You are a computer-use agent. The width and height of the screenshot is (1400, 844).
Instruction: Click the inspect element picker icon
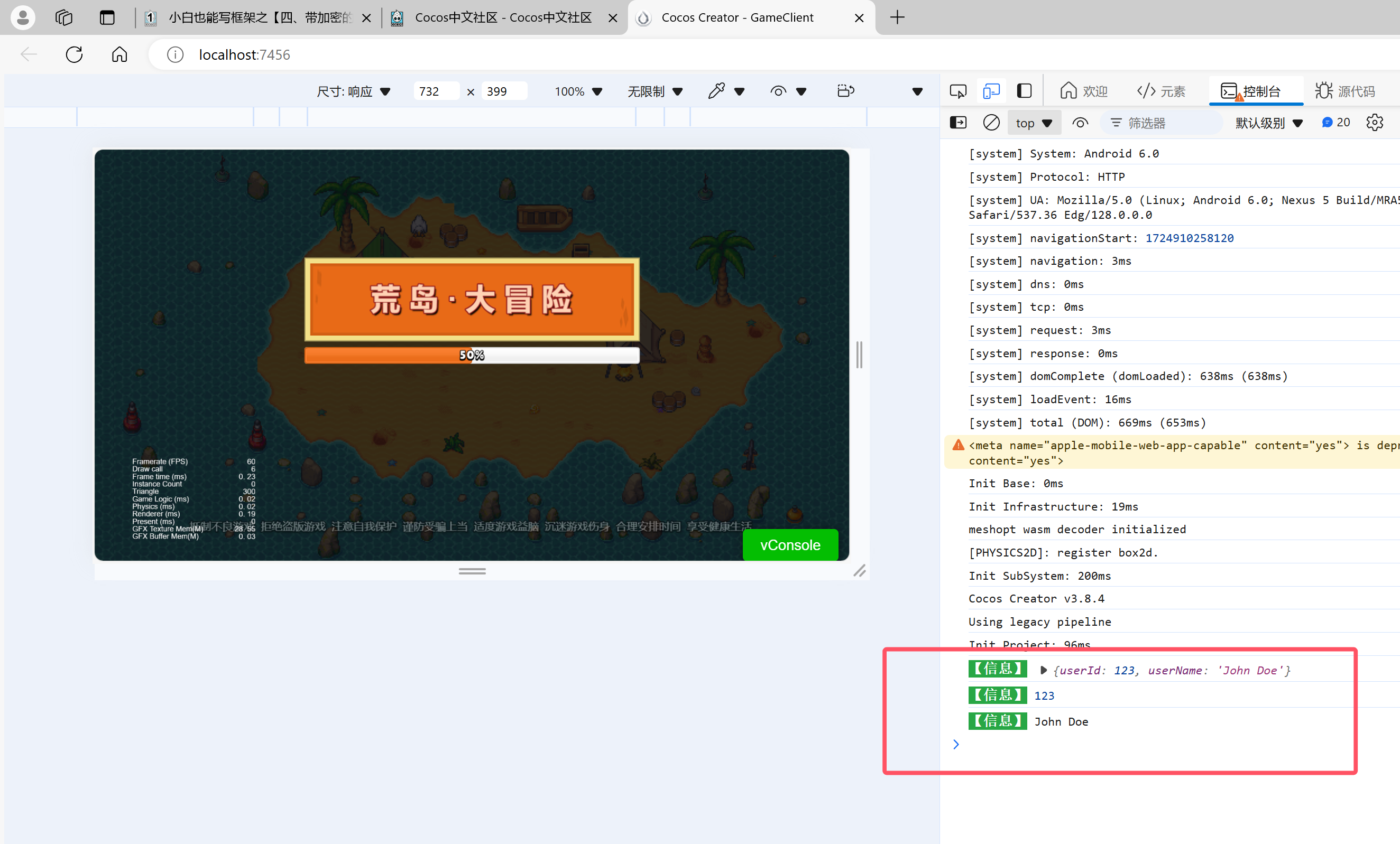click(x=957, y=91)
